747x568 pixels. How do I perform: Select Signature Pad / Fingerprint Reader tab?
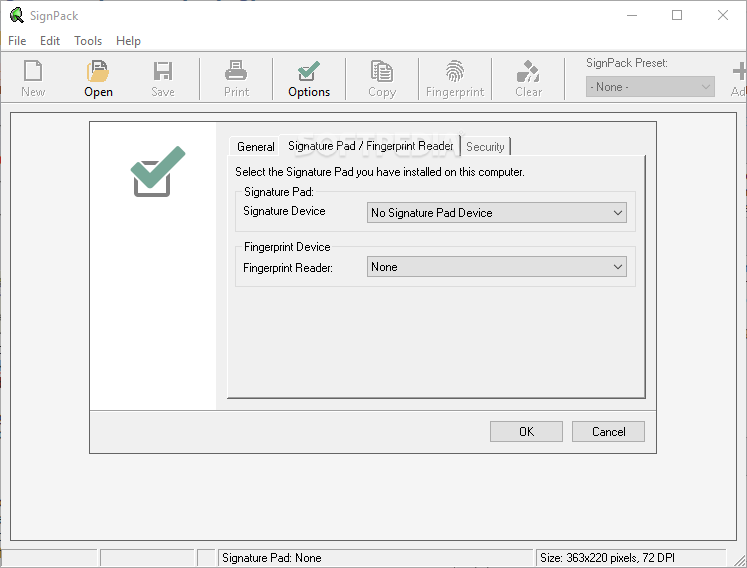point(370,146)
